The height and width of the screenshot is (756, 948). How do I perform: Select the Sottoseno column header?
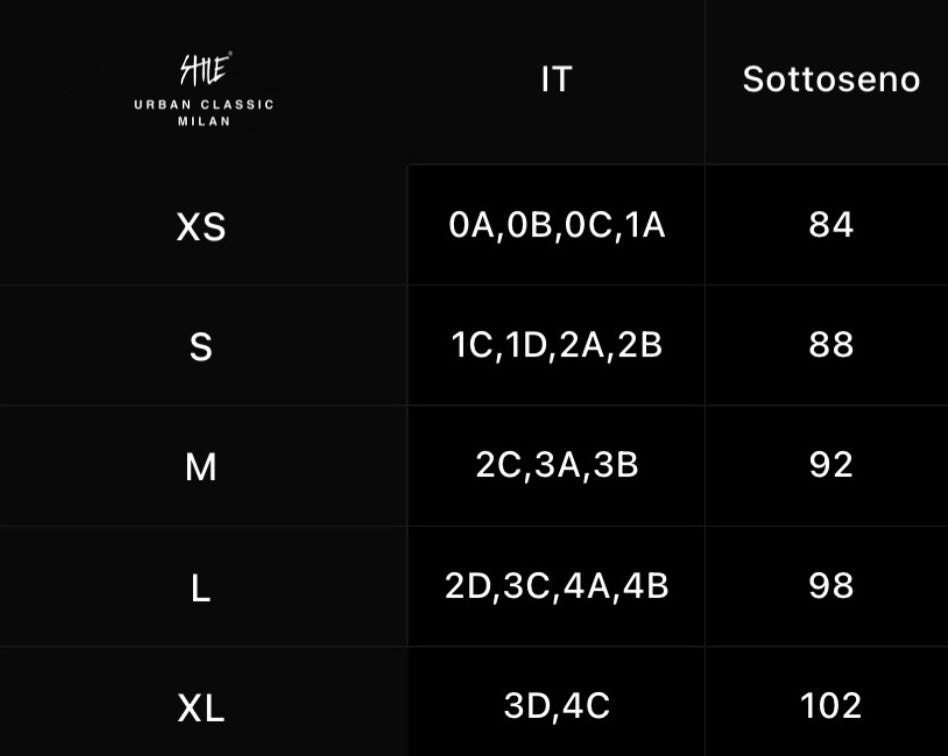coord(831,79)
